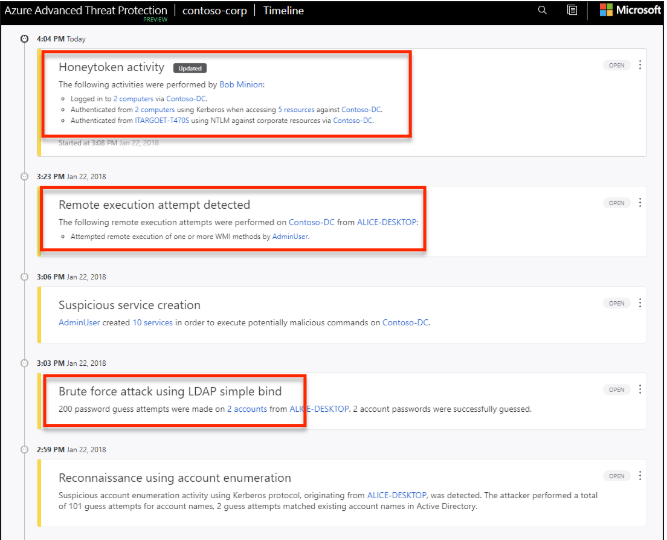Open ALICE-DESKTOP link in Remote execution alert
This screenshot has height=540, width=667.
click(387, 222)
